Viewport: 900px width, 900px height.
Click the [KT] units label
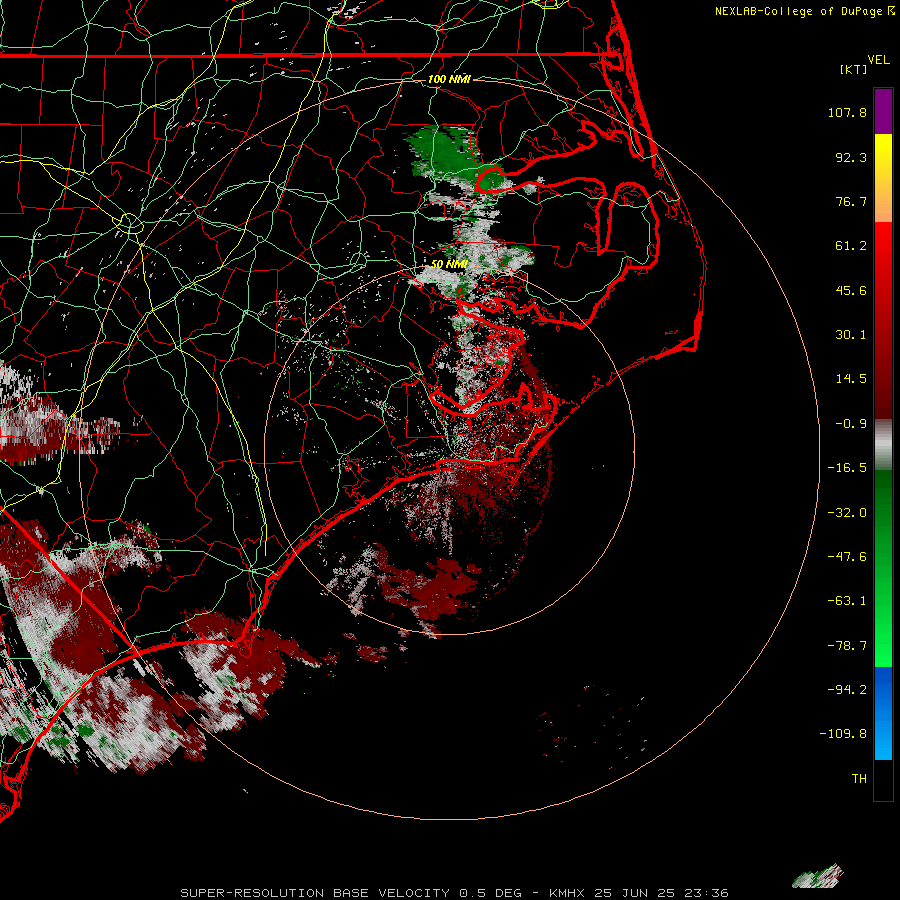854,69
